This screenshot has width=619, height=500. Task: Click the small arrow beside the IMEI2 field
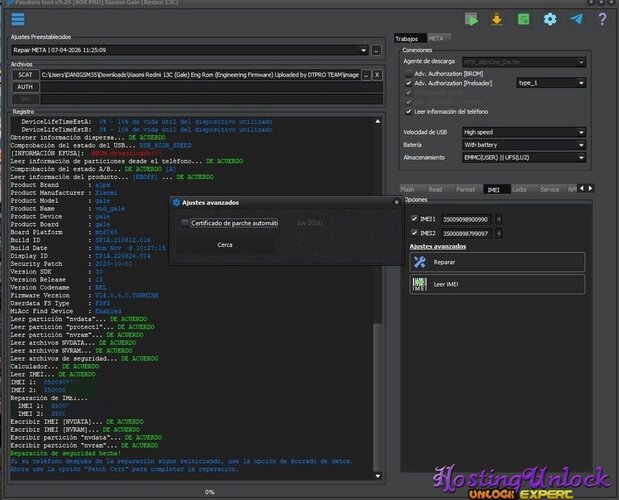click(499, 234)
